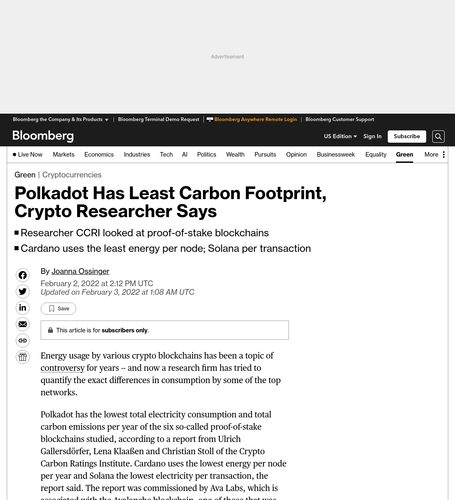The image size is (455, 500).
Task: Open the US Edition dropdown
Action: tap(340, 136)
